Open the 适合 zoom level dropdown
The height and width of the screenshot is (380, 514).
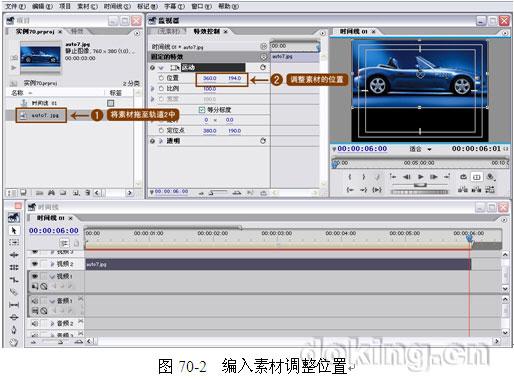420,149
